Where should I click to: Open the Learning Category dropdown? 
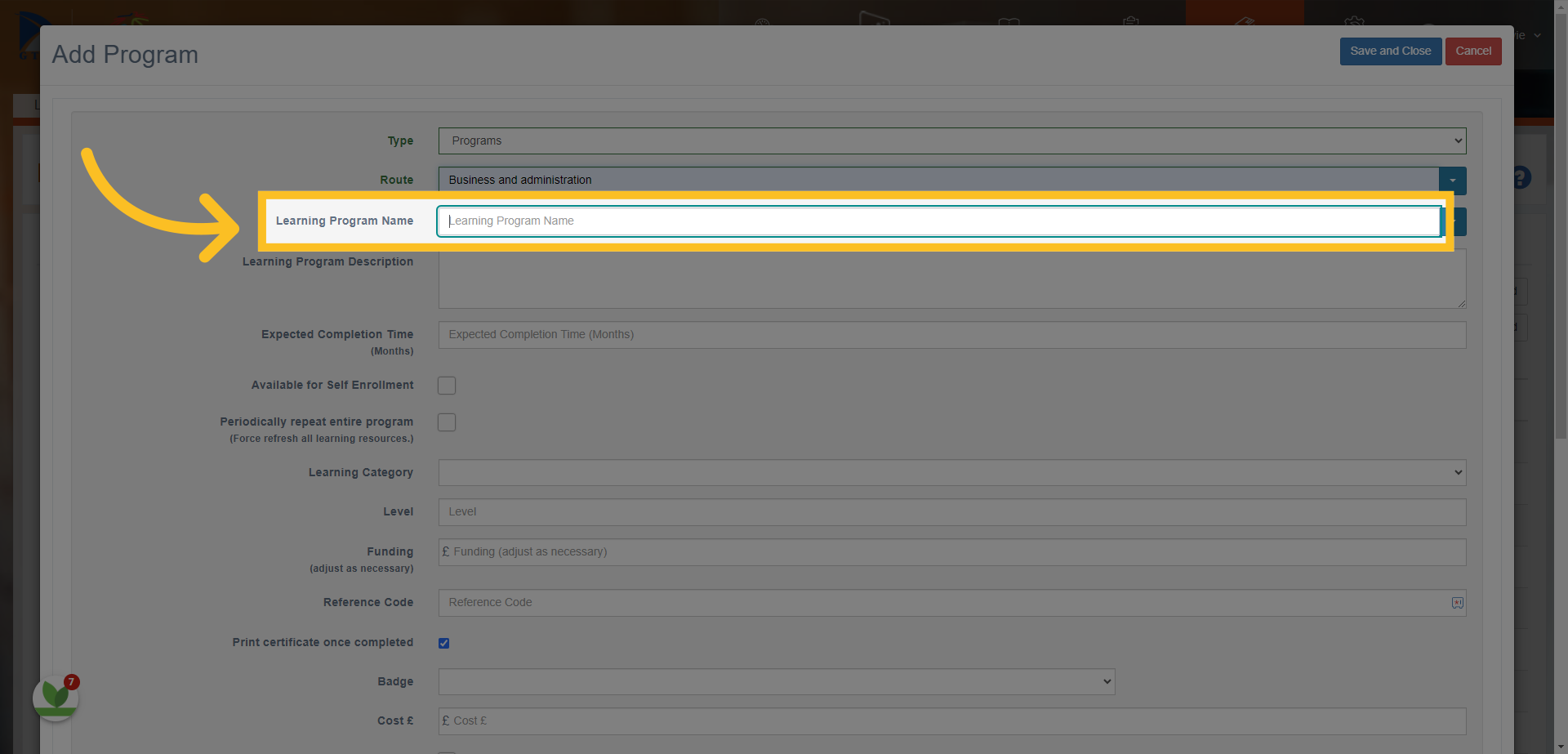pos(952,472)
